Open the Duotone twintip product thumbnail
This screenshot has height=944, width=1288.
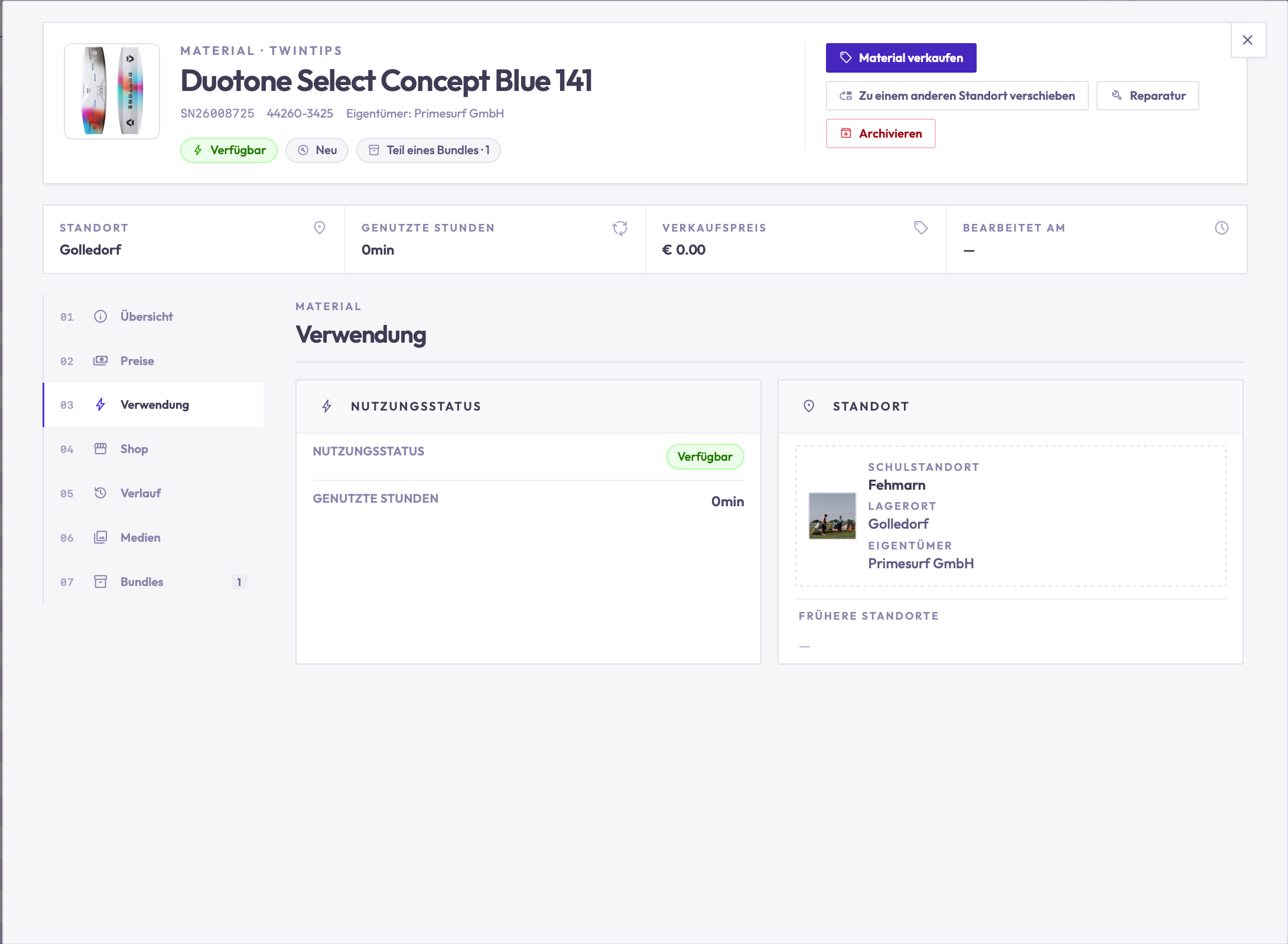[112, 91]
